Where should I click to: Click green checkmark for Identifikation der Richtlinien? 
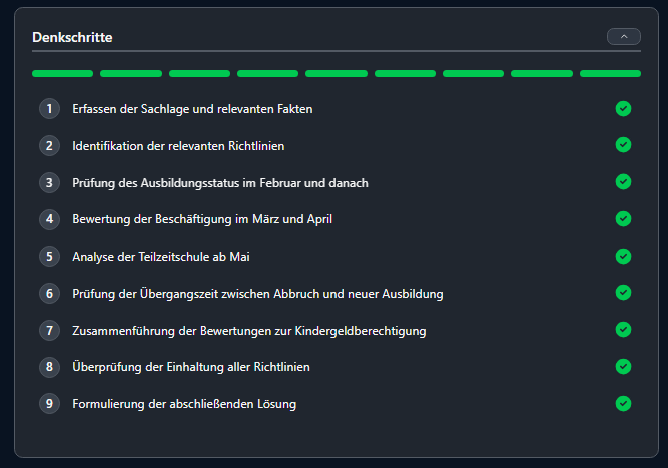(623, 145)
